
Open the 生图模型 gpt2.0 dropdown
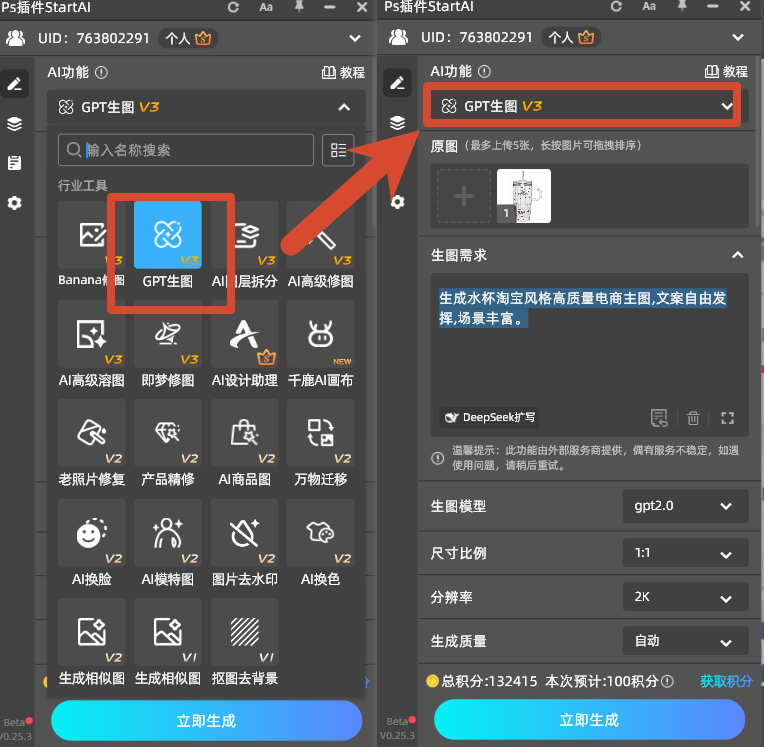click(685, 506)
